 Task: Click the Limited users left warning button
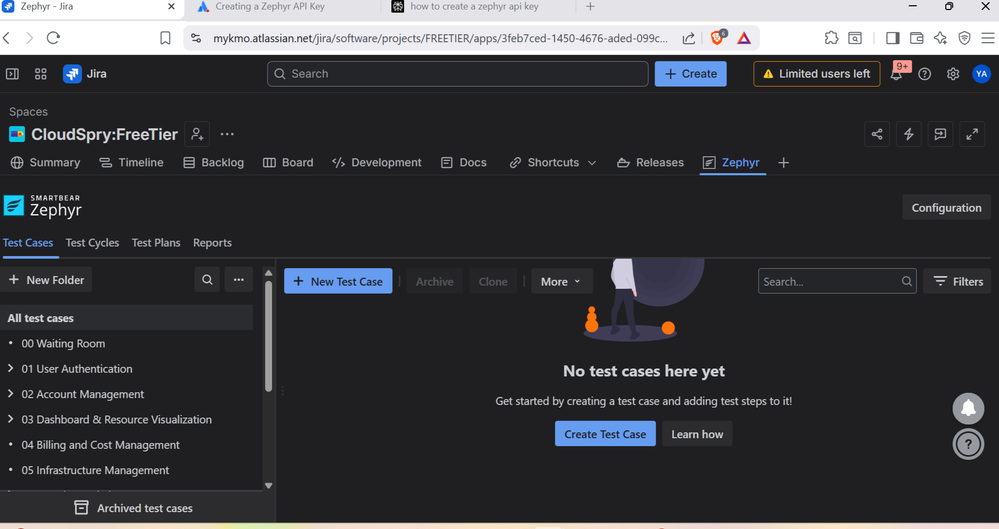pos(816,74)
